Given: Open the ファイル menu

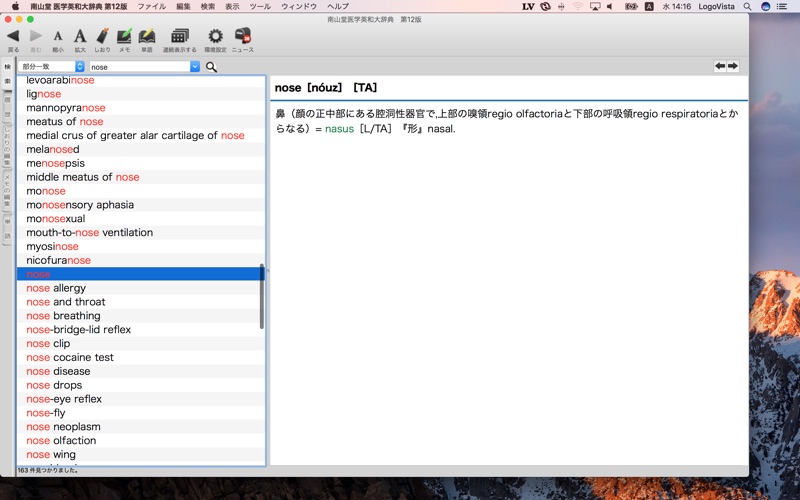Looking at the screenshot, I should [x=152, y=7].
